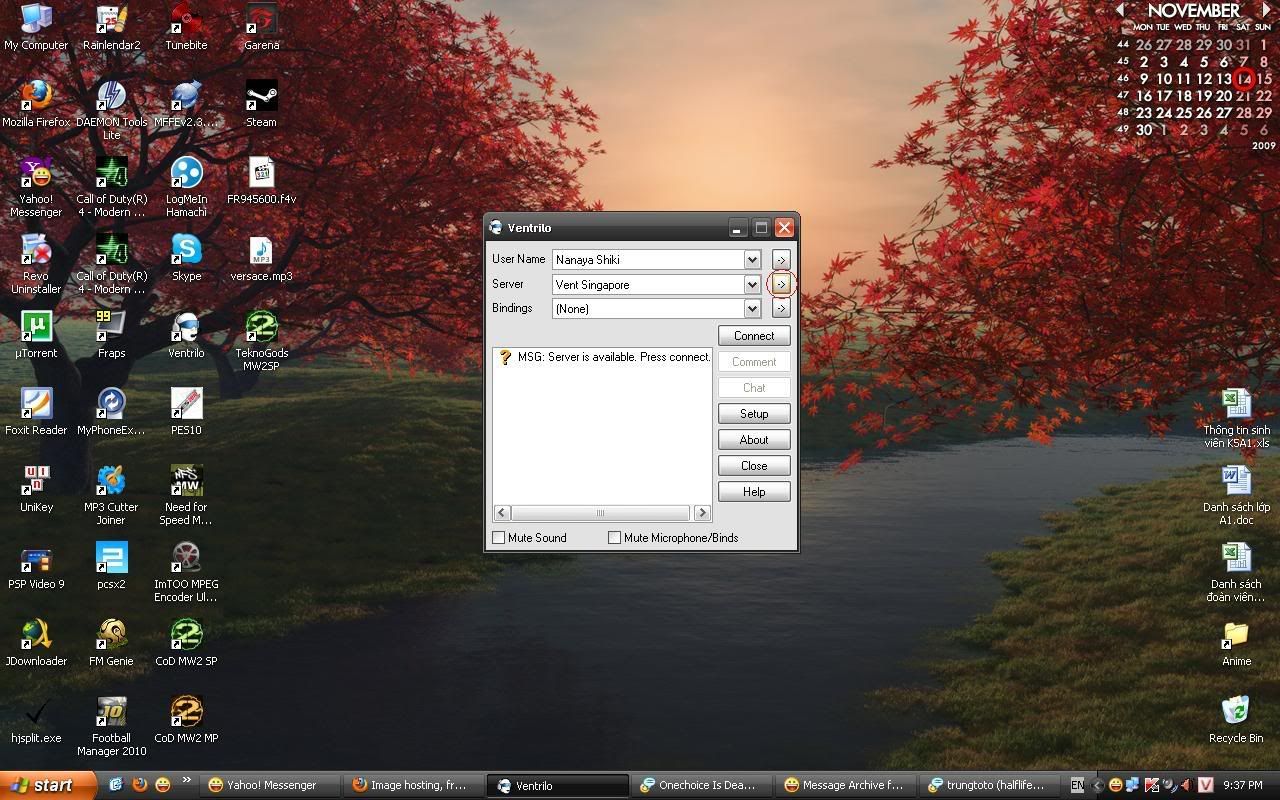The height and width of the screenshot is (800, 1280).
Task: Select day 21 in November calendar
Action: point(1243,96)
